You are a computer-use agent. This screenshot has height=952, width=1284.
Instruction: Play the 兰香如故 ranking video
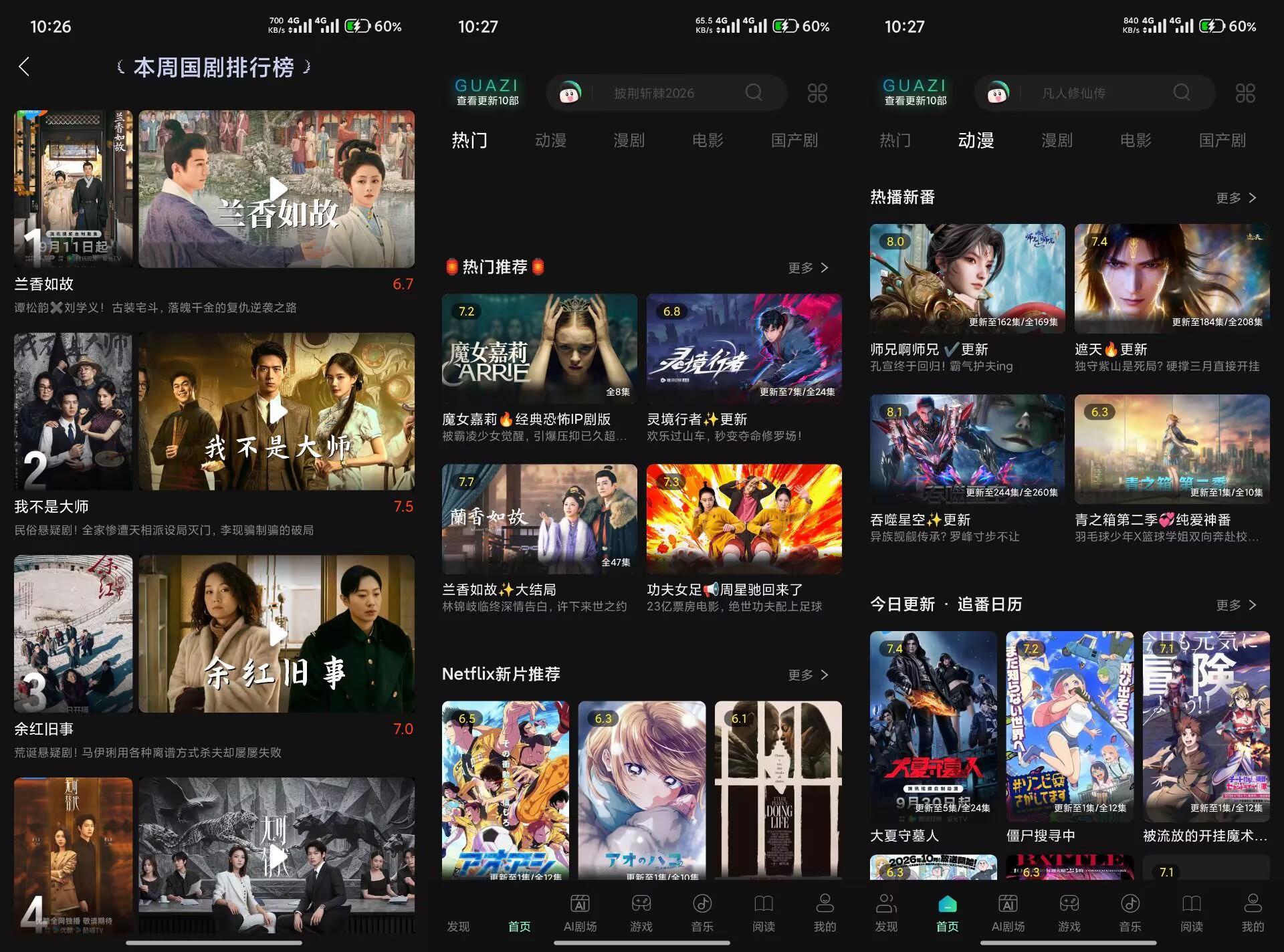click(277, 189)
